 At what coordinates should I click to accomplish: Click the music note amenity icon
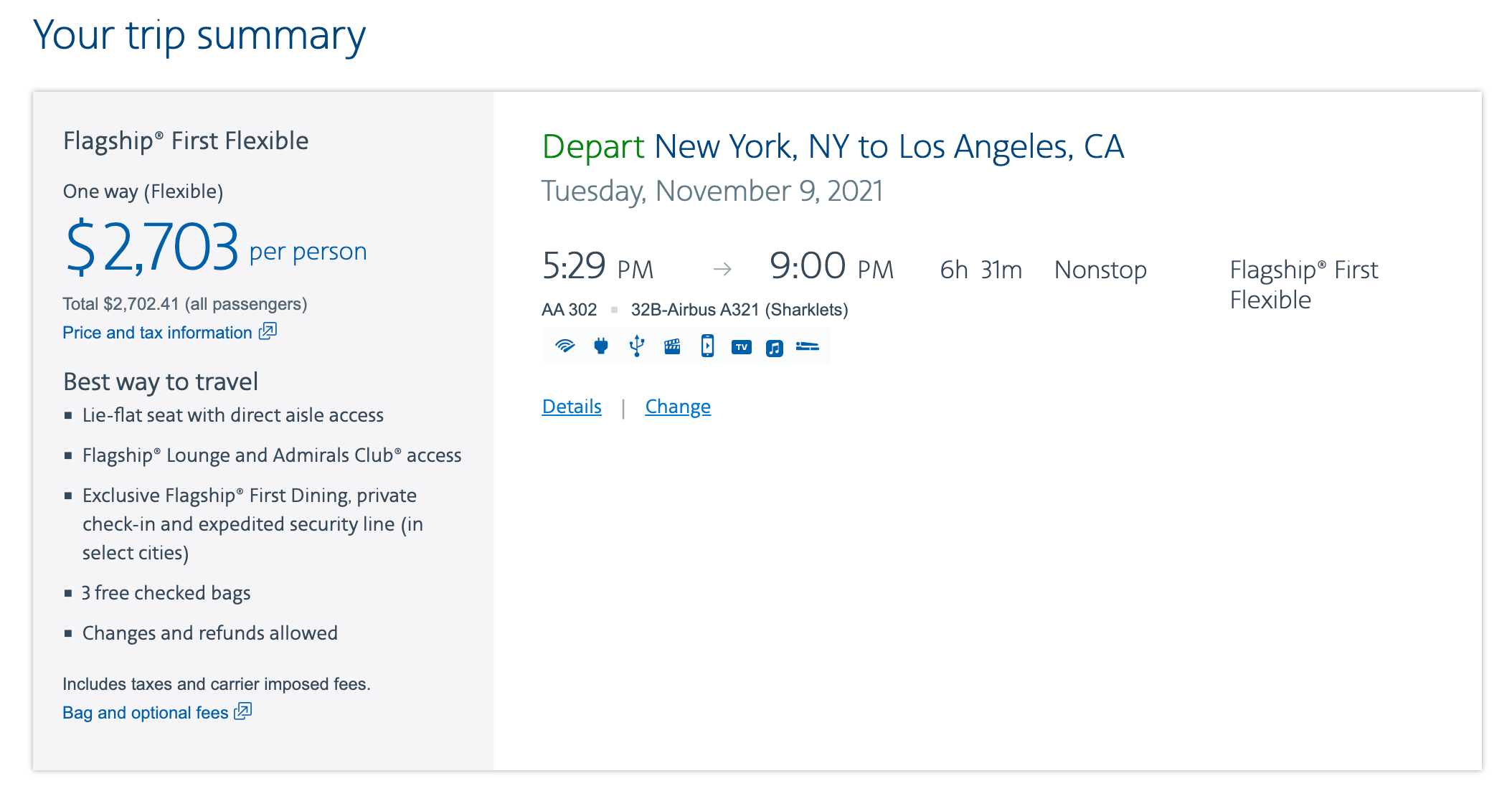(x=775, y=348)
